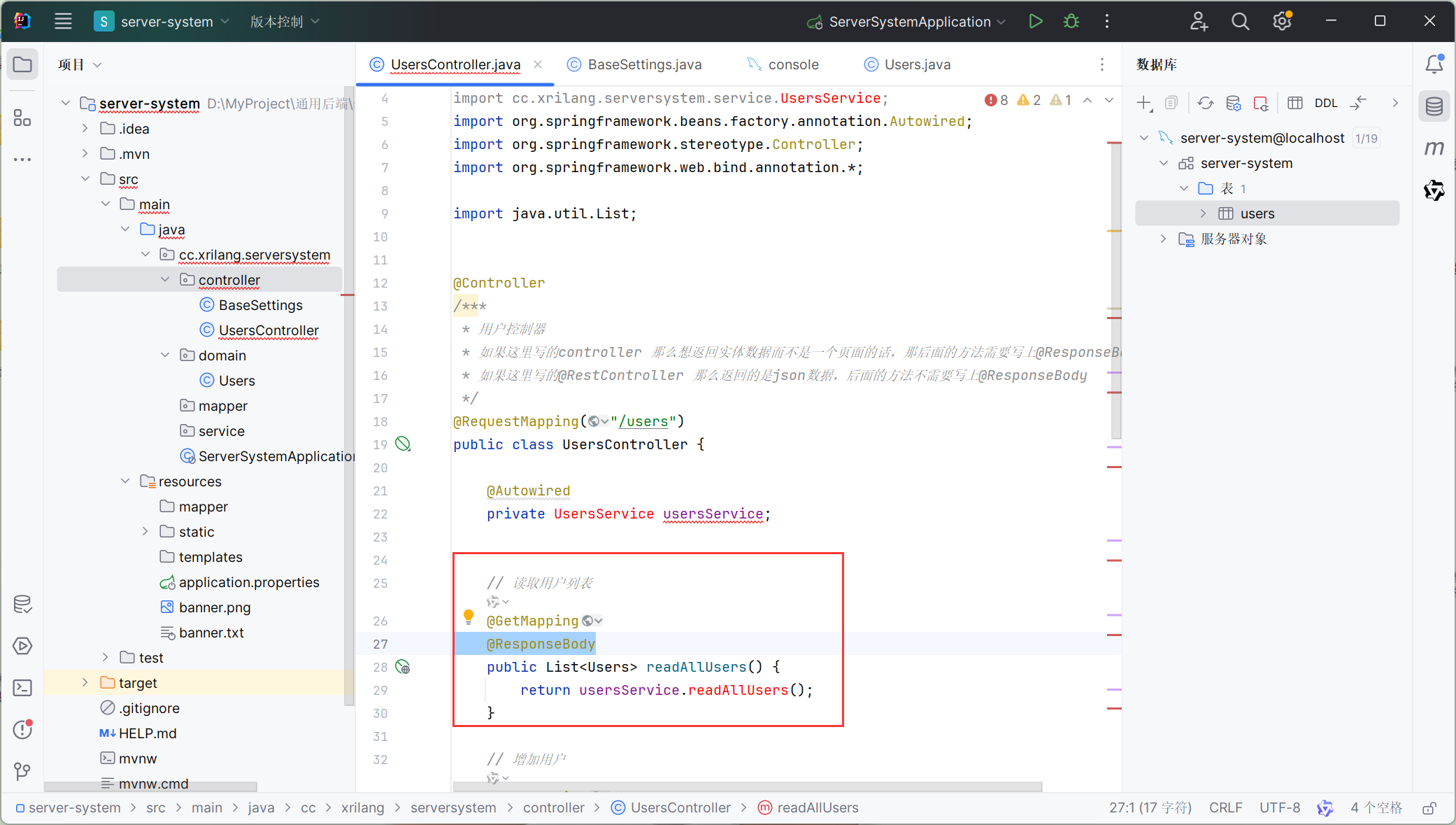Expand the .mvn folder
Screen dimensions: 1456x825
[85, 153]
